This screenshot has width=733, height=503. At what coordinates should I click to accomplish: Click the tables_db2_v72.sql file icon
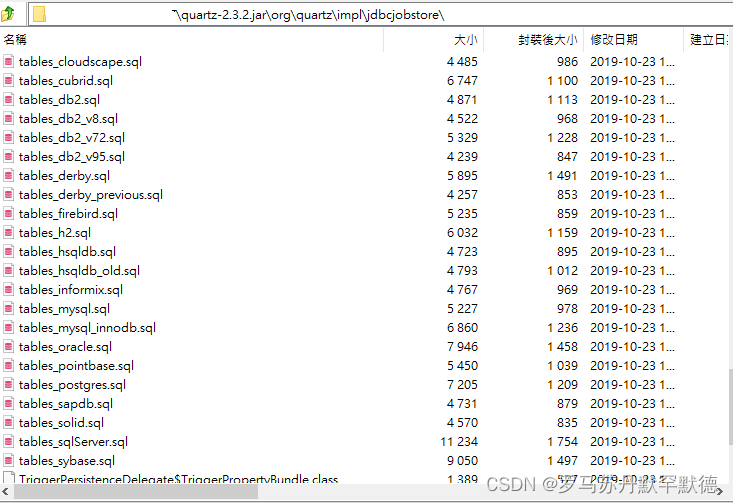8,138
